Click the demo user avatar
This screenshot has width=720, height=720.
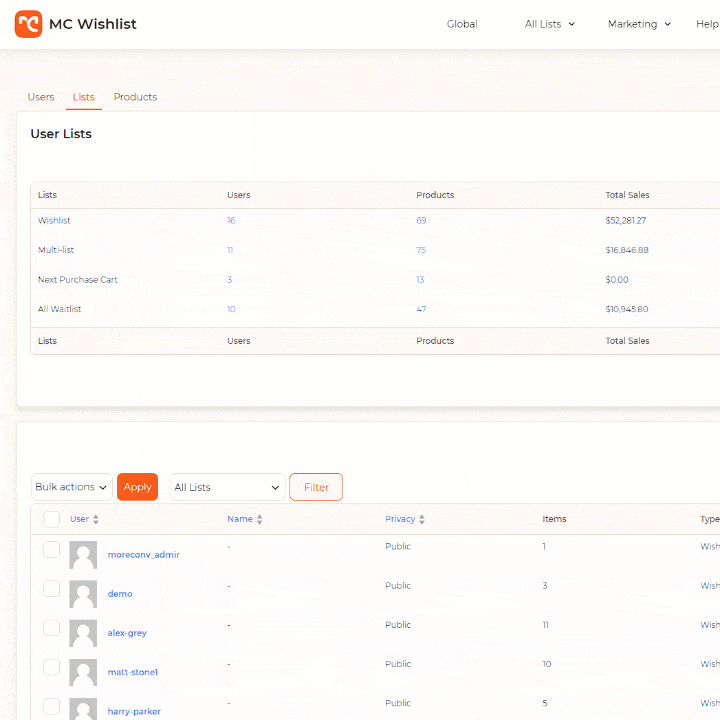83,594
